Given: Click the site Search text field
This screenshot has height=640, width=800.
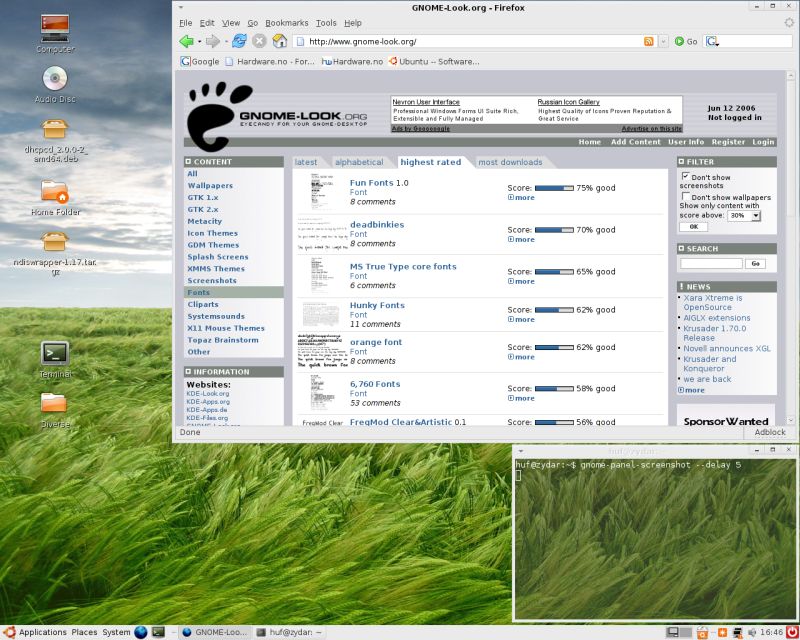Looking at the screenshot, I should [x=711, y=264].
